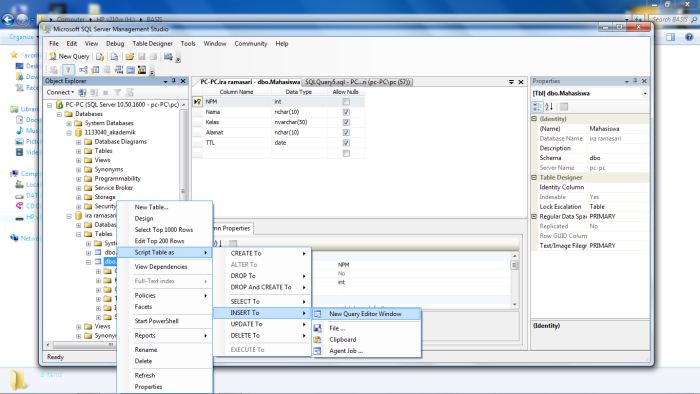Screen dimensions: 700x394
Task: Click the Activity Monitor icon in main toolbar
Action: coord(168,57)
